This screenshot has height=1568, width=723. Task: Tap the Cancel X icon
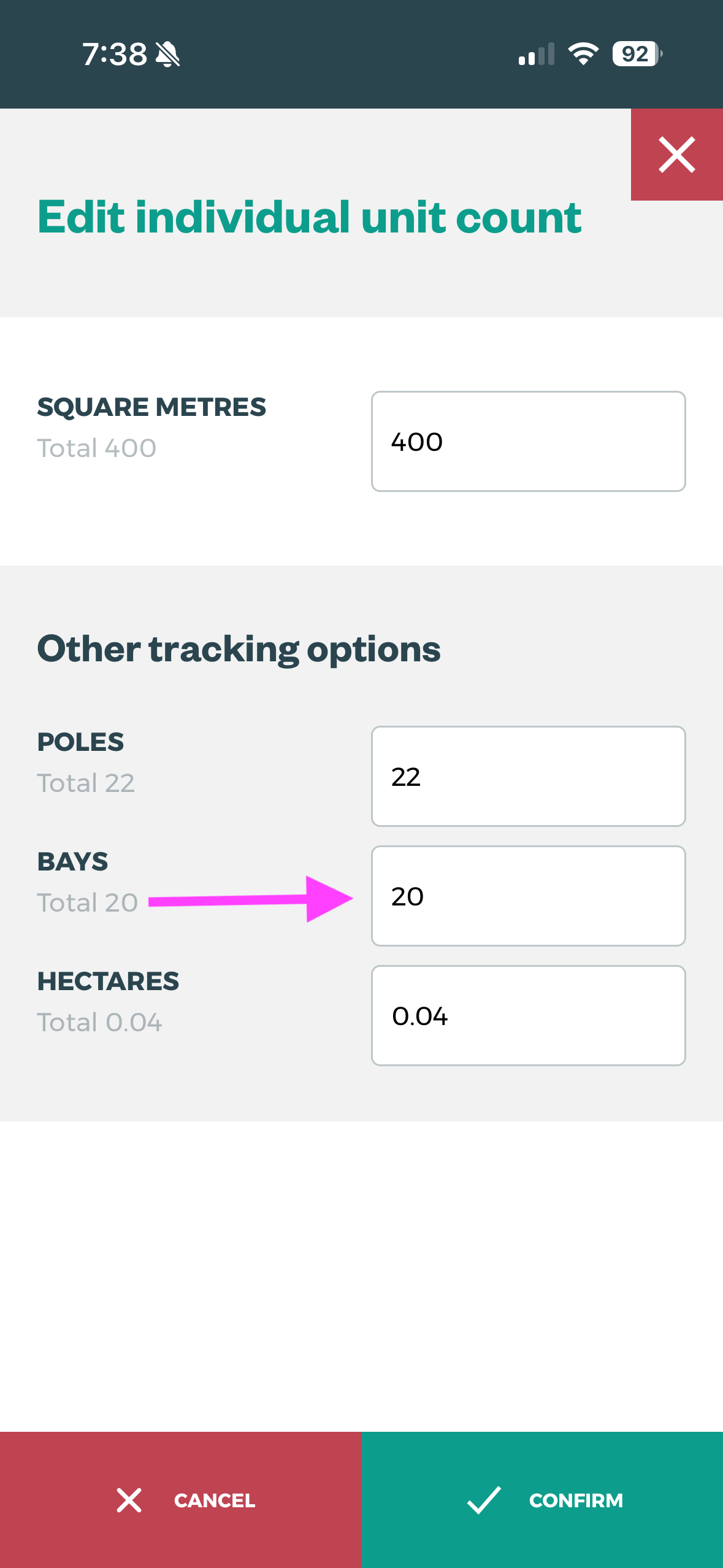click(129, 1500)
